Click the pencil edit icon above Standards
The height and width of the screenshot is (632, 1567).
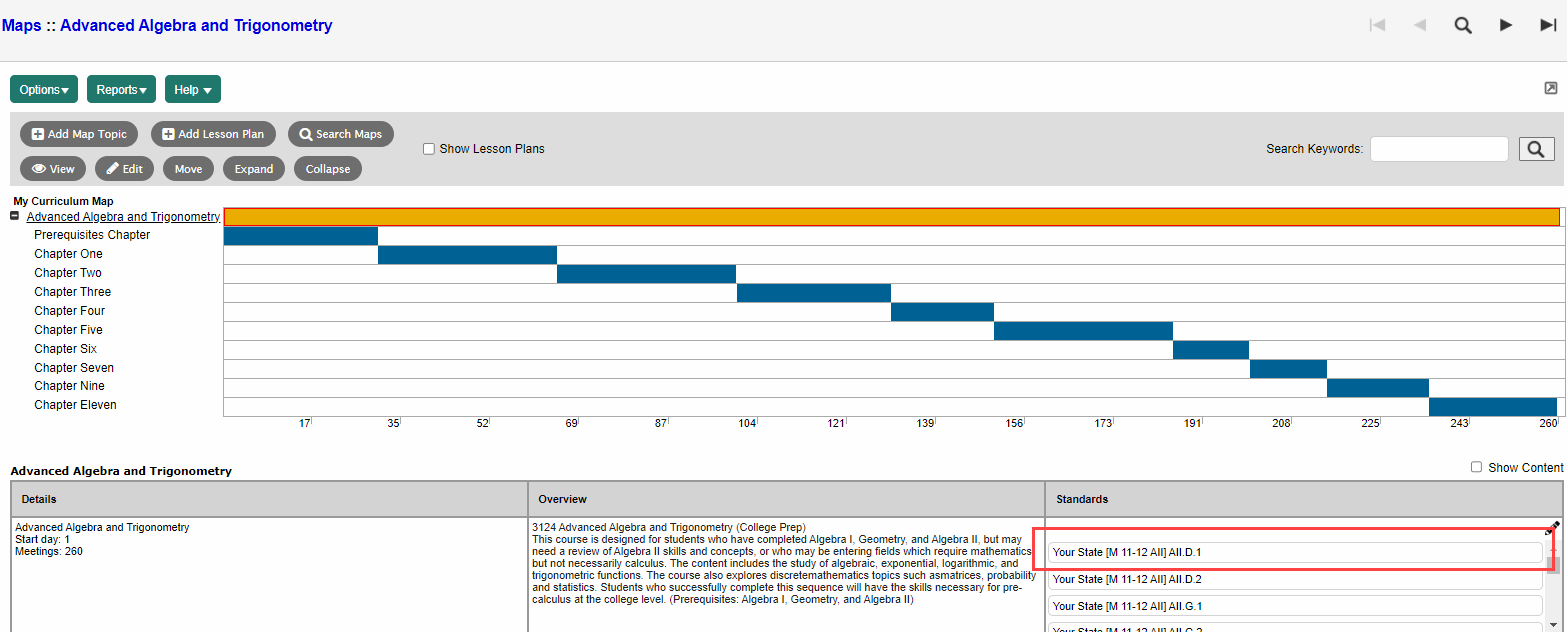coord(1552,527)
